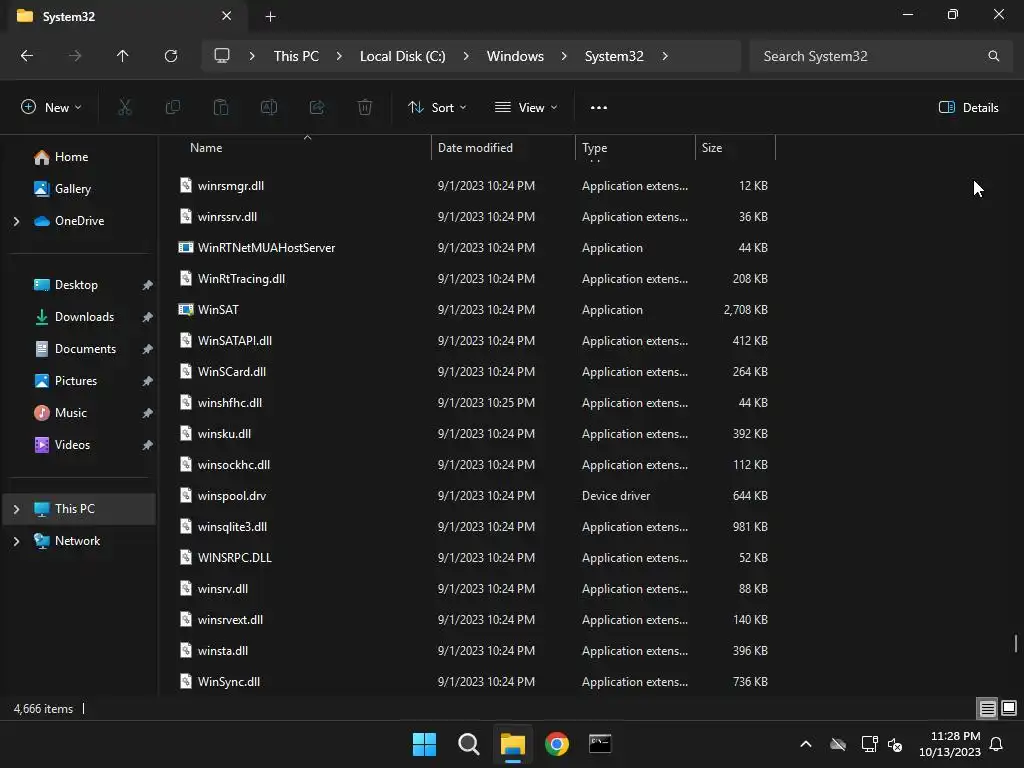Select the file winspool.drv
1024x768 pixels.
[232, 496]
